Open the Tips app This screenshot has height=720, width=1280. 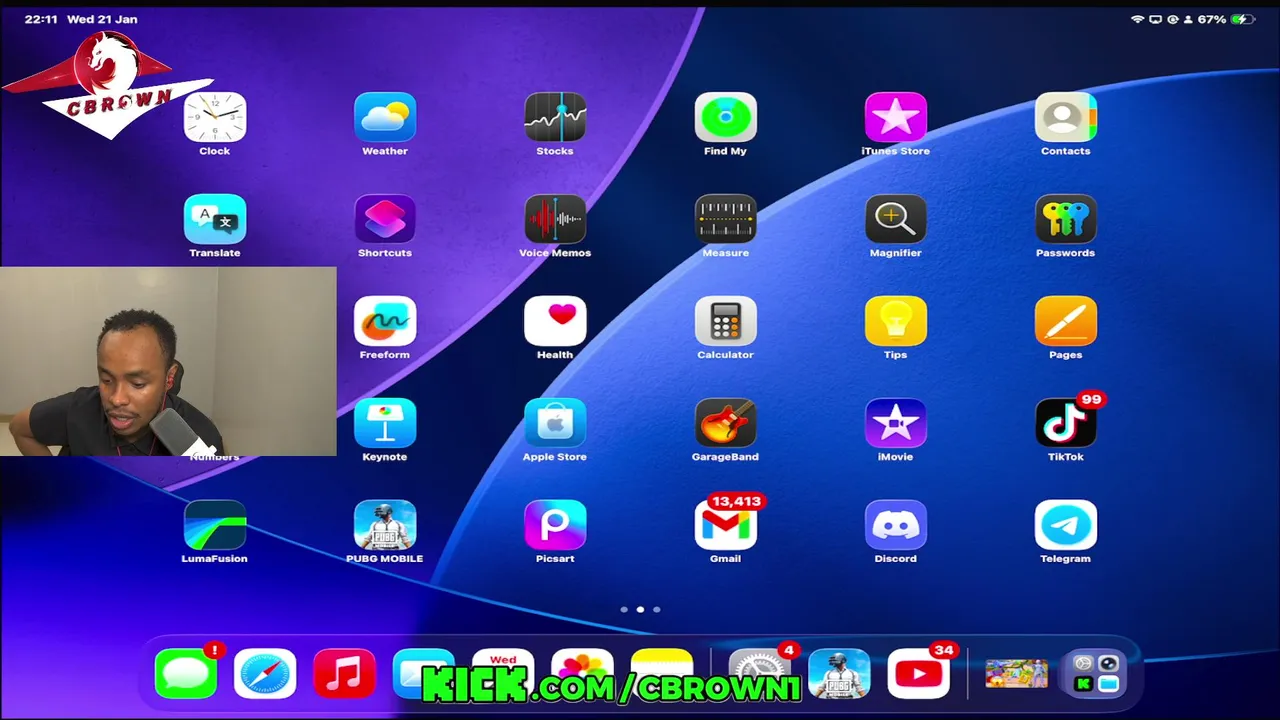[895, 321]
